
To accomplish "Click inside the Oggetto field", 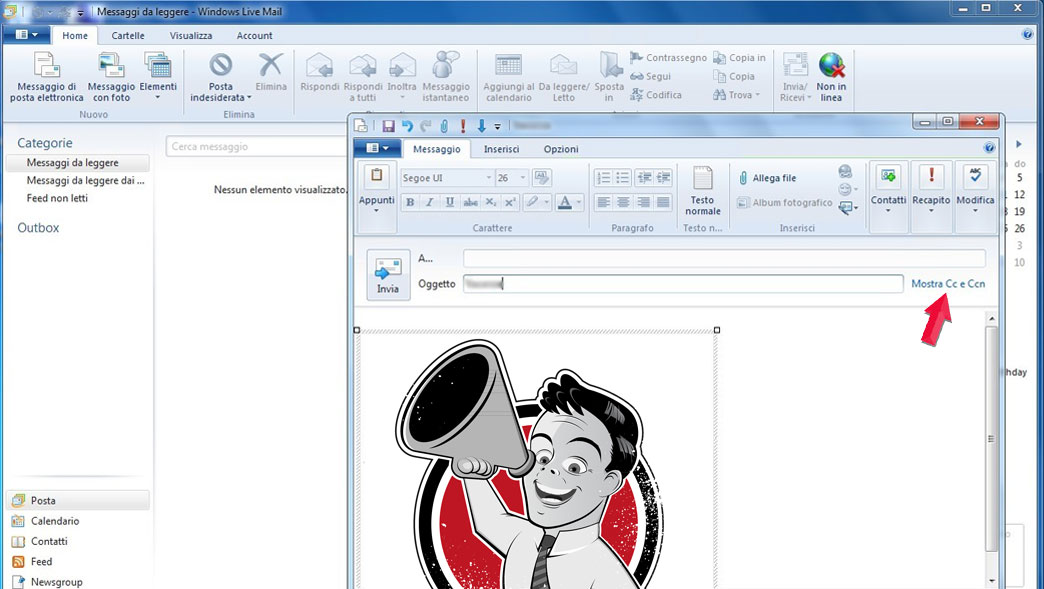I will tap(650, 284).
